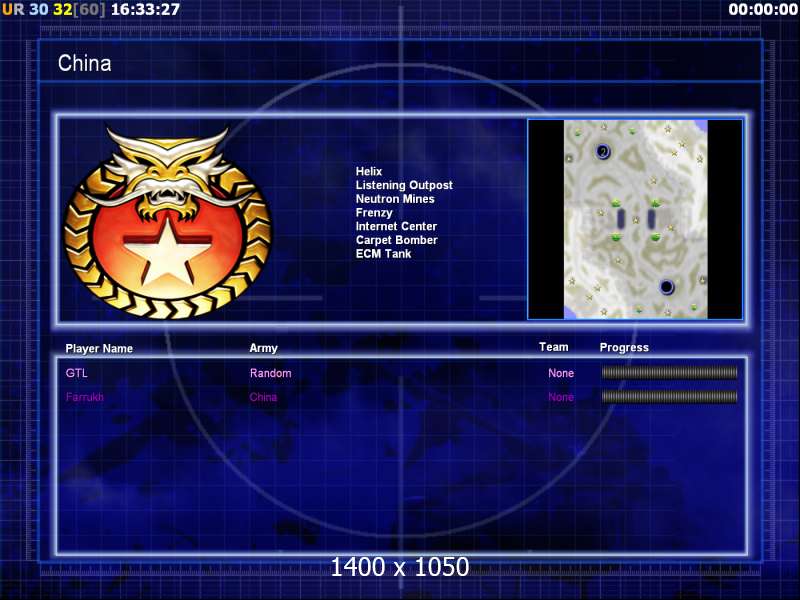Click the Frenzy entry

click(374, 213)
